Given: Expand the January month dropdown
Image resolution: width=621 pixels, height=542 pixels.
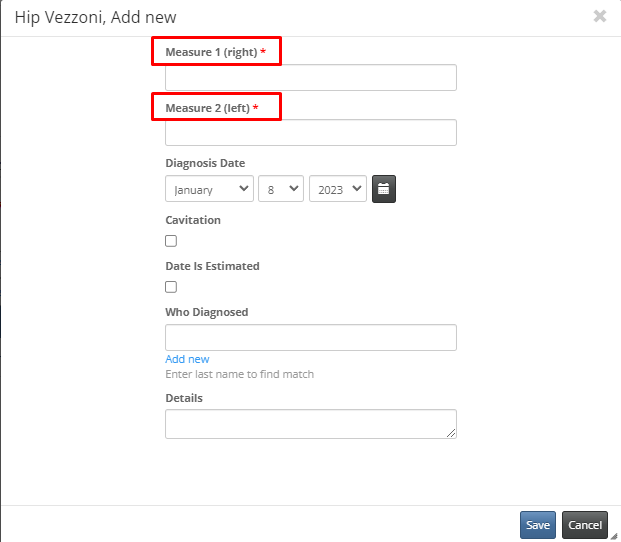Looking at the screenshot, I should coord(210,189).
